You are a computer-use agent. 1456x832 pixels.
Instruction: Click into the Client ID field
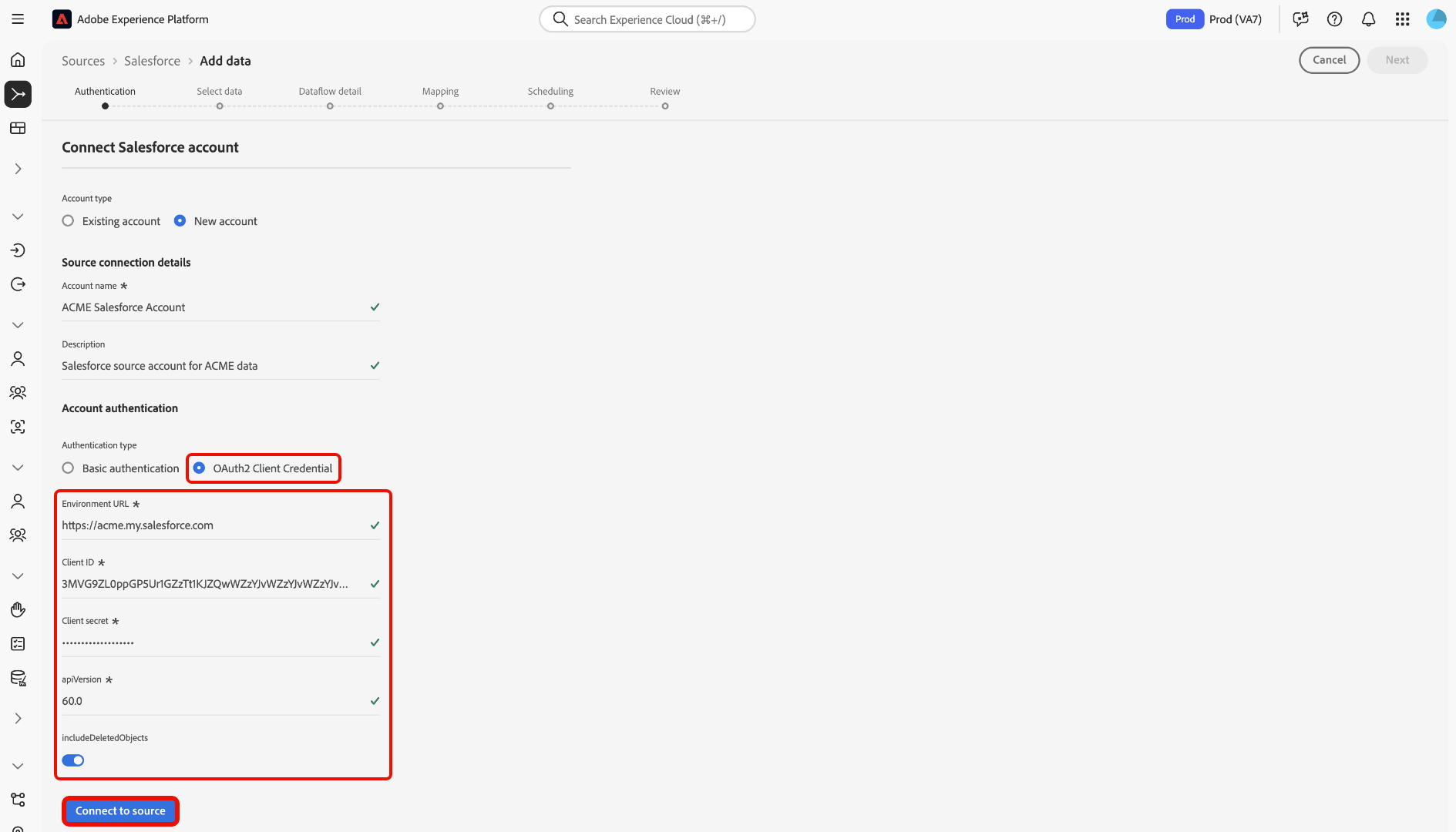pos(220,584)
